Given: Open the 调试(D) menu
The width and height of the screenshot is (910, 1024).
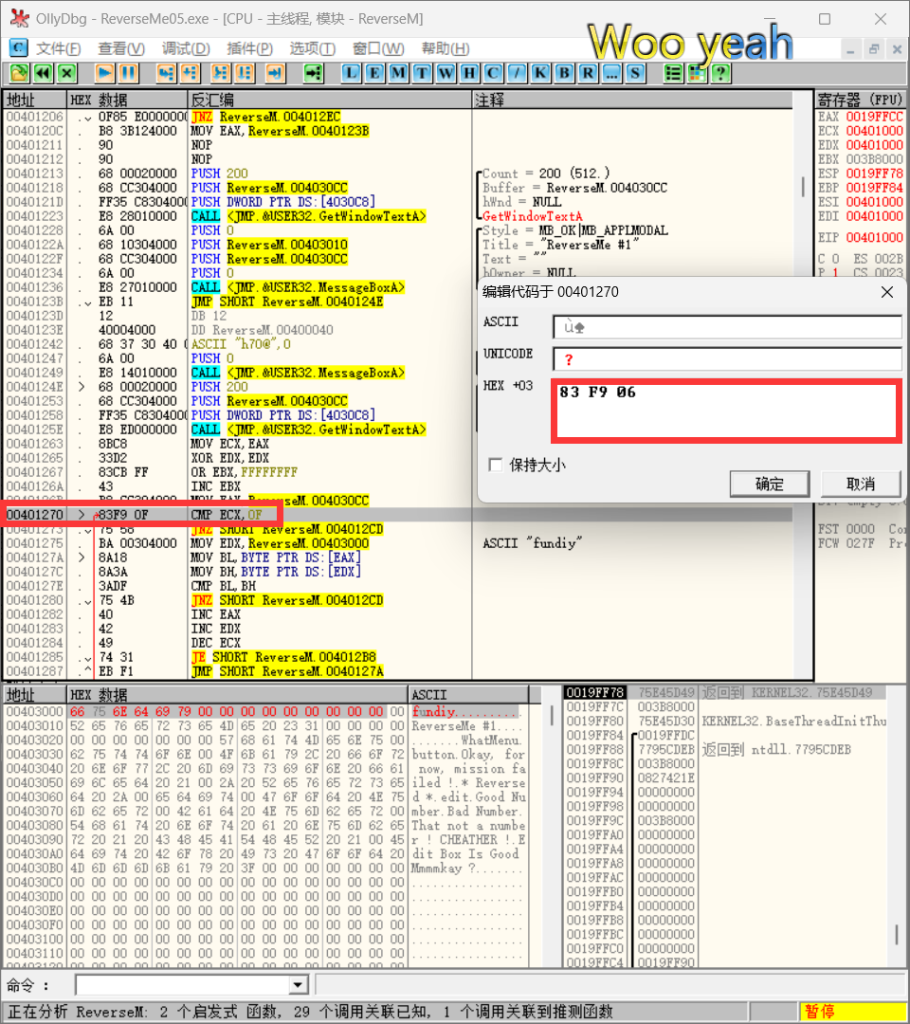Looking at the screenshot, I should click(x=186, y=48).
